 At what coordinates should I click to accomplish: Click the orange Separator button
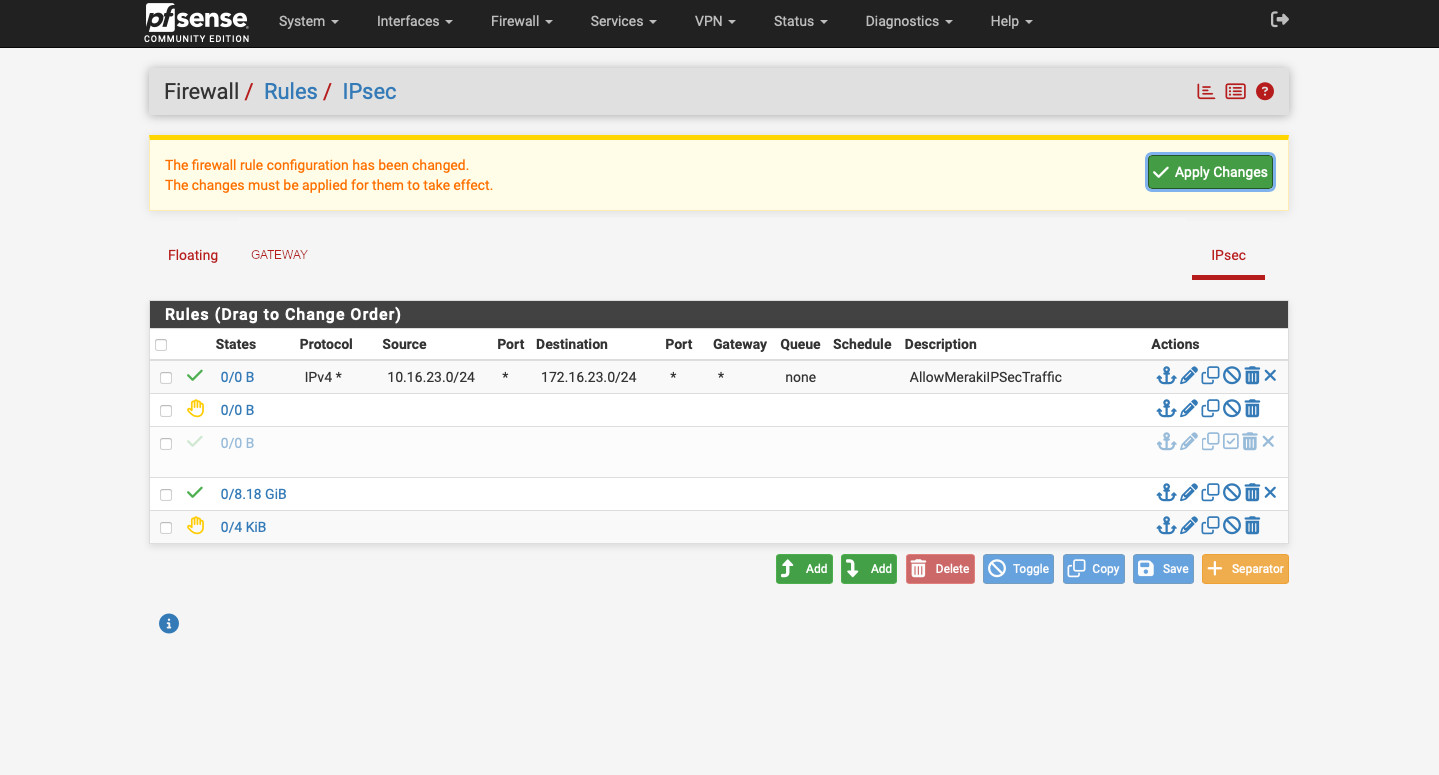pyautogui.click(x=1245, y=569)
